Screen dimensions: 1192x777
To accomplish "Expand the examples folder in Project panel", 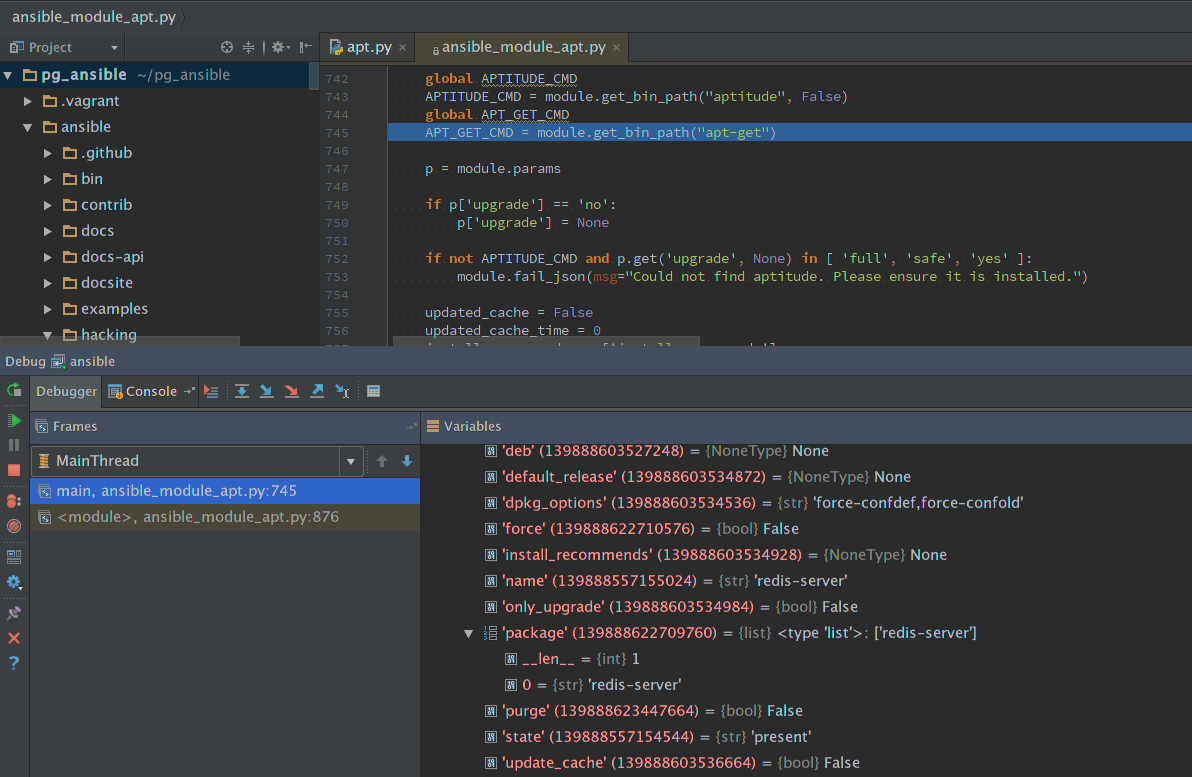I will [x=45, y=308].
